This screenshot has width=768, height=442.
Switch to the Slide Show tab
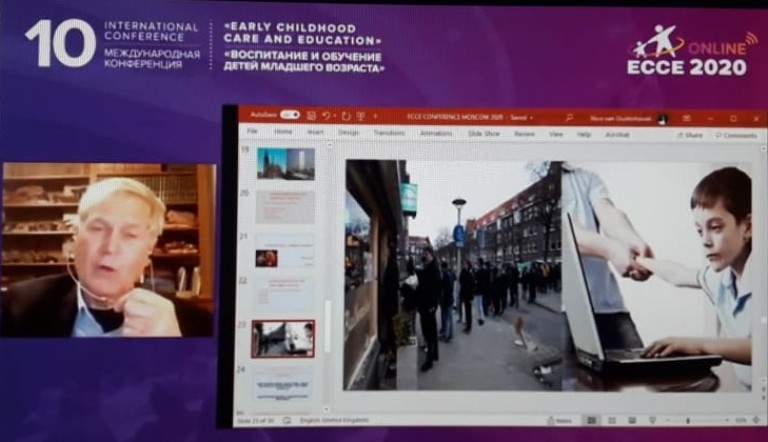(x=484, y=133)
